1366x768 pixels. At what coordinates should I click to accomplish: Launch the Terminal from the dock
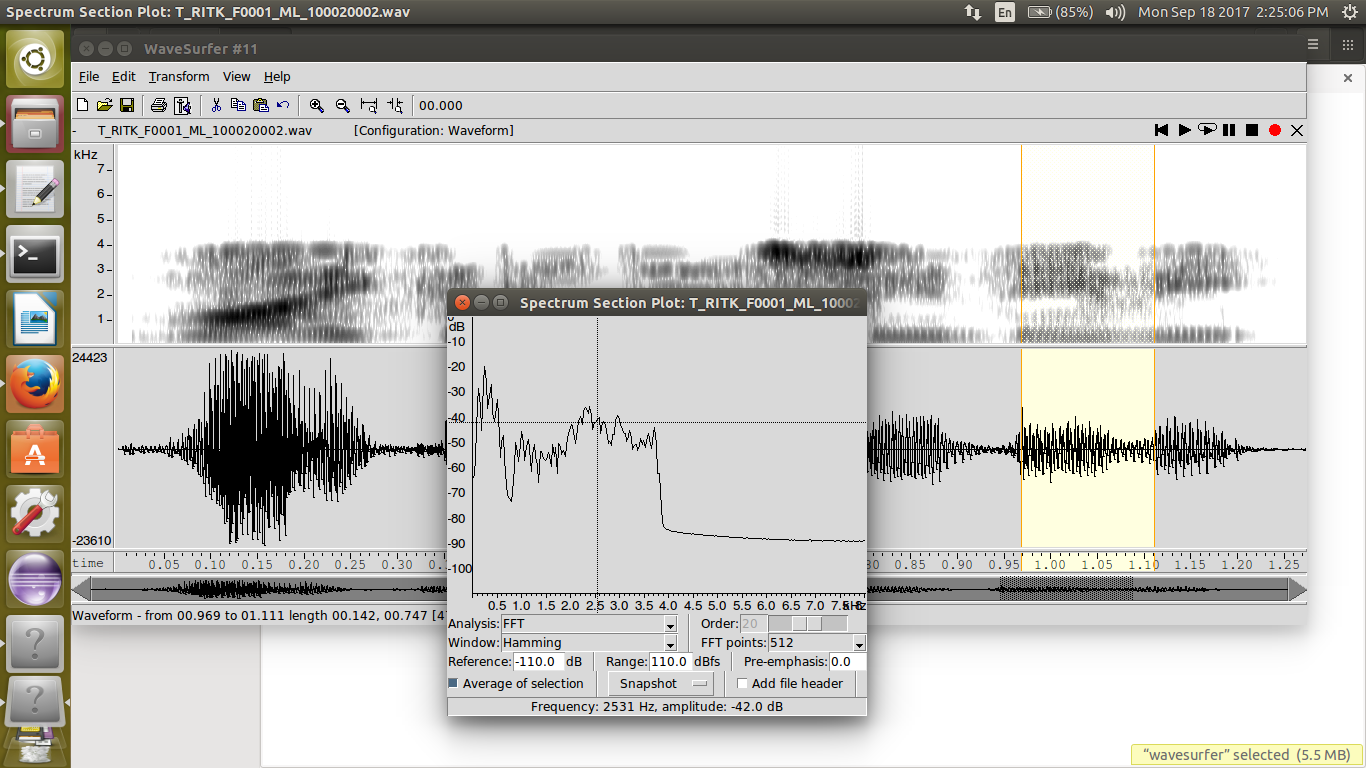pyautogui.click(x=35, y=255)
